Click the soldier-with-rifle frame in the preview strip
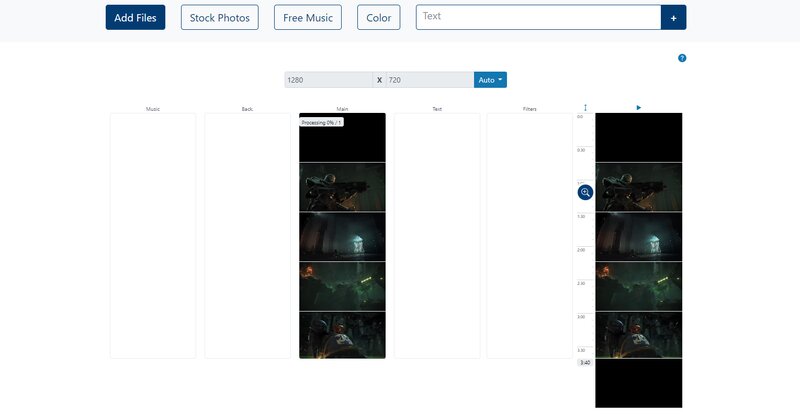Image resolution: width=800 pixels, height=414 pixels. click(x=639, y=187)
